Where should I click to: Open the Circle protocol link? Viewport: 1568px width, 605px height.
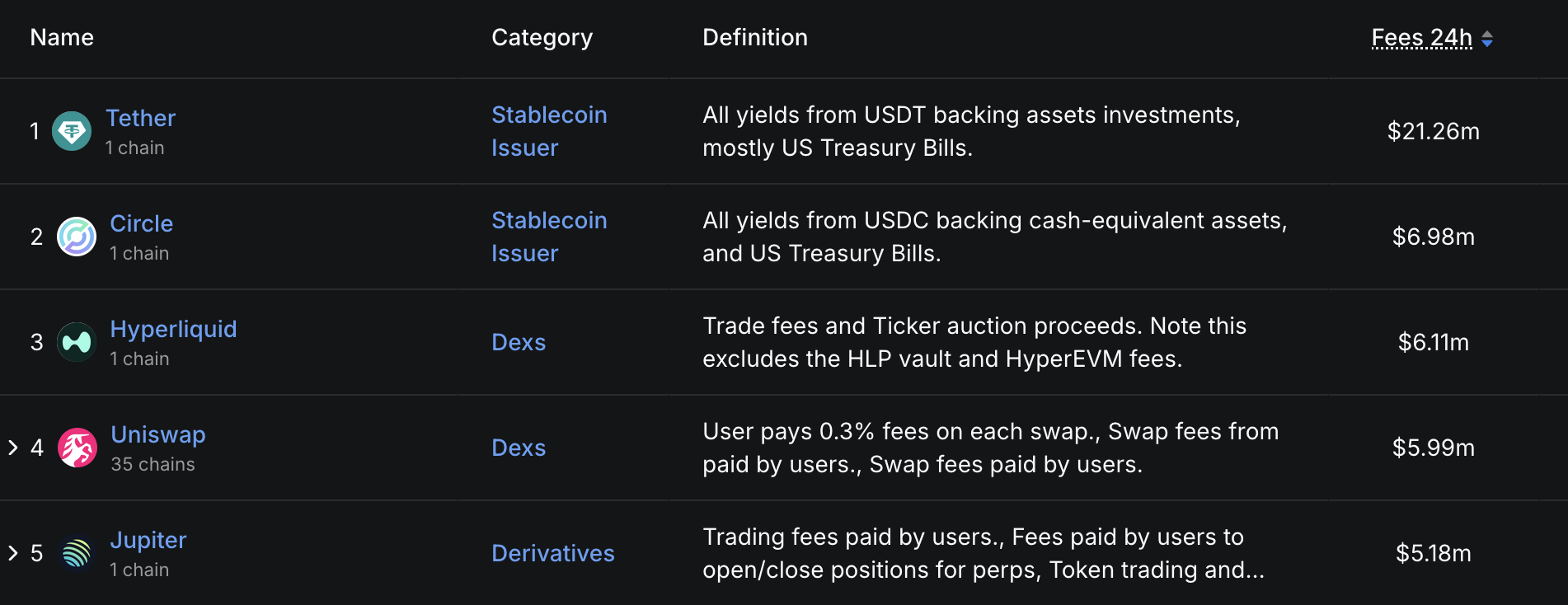click(x=142, y=223)
